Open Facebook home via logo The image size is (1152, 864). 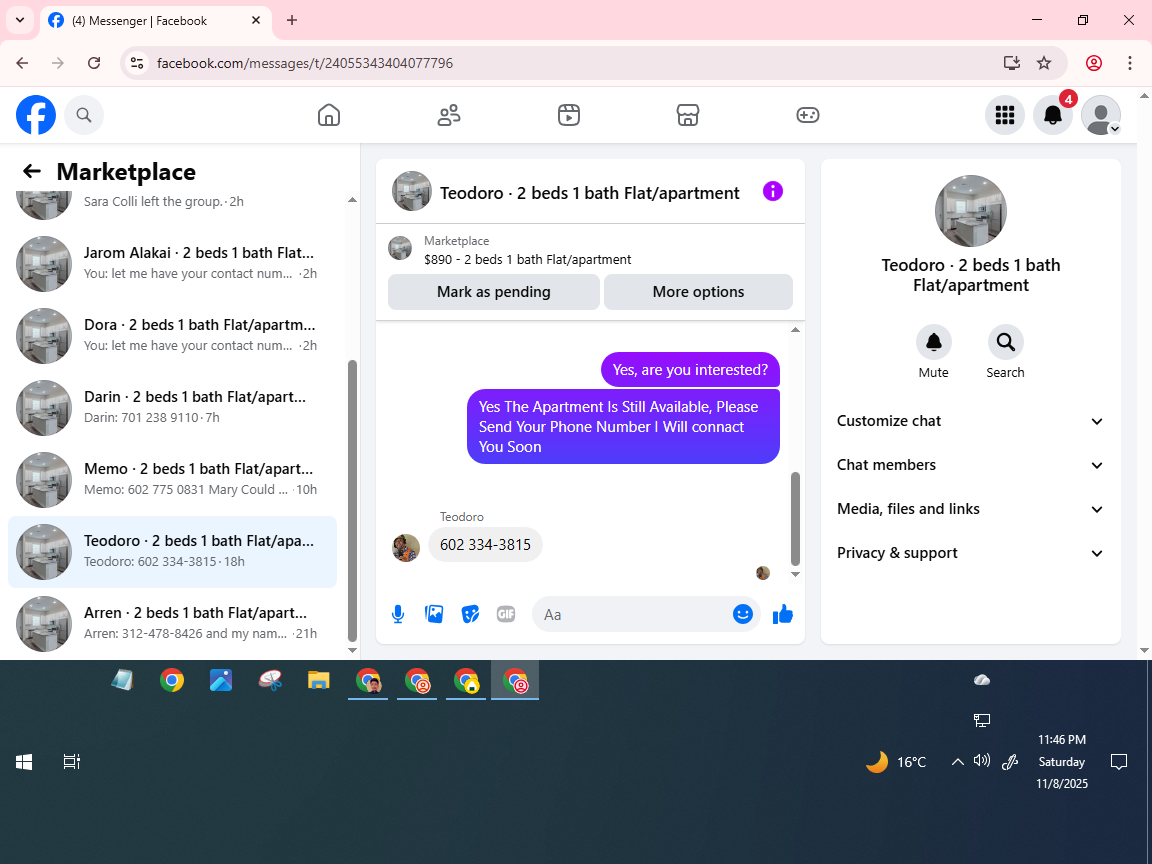pos(36,115)
